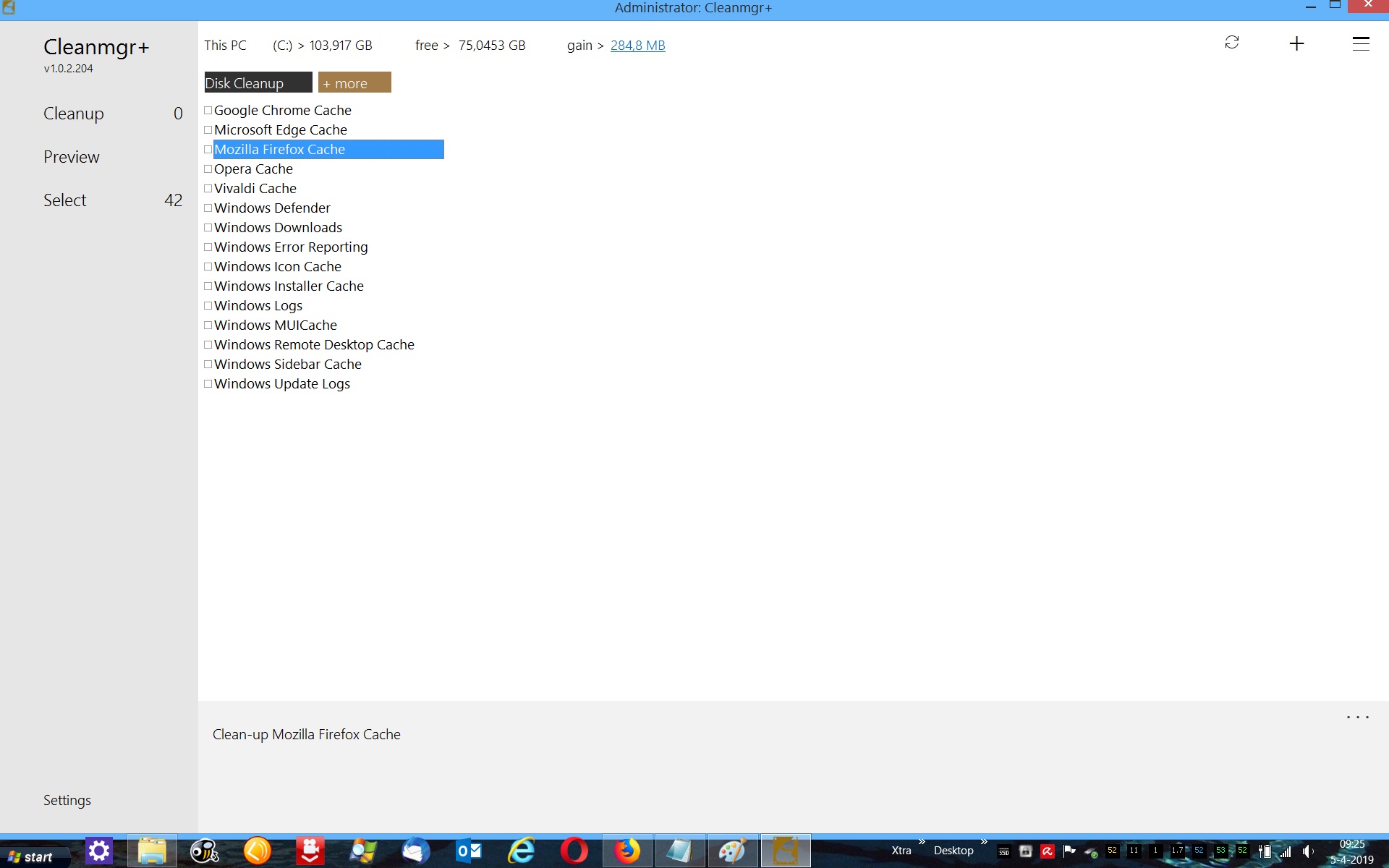Switch to the Paint window in taskbar

click(732, 851)
